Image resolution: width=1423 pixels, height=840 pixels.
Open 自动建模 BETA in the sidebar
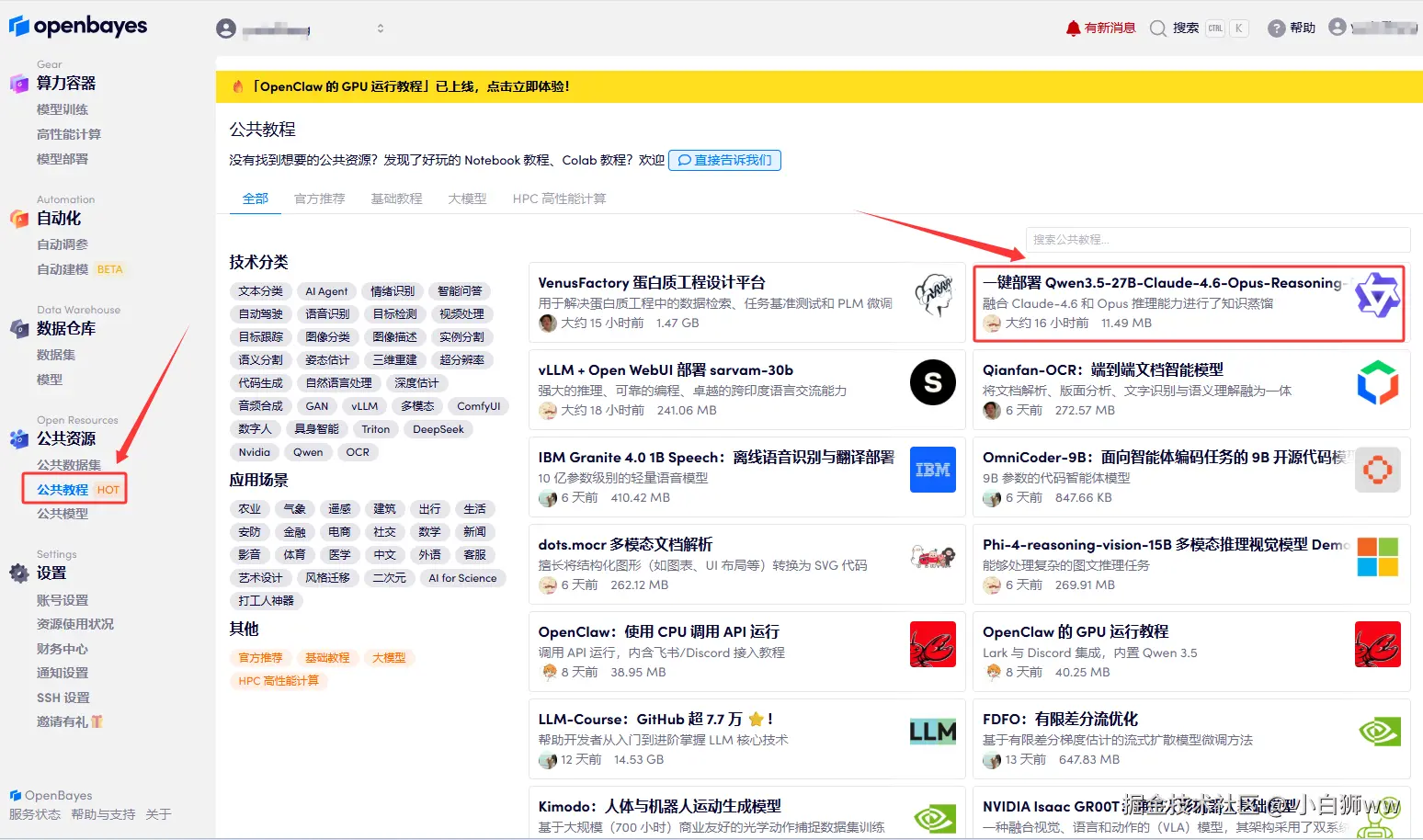(x=80, y=269)
